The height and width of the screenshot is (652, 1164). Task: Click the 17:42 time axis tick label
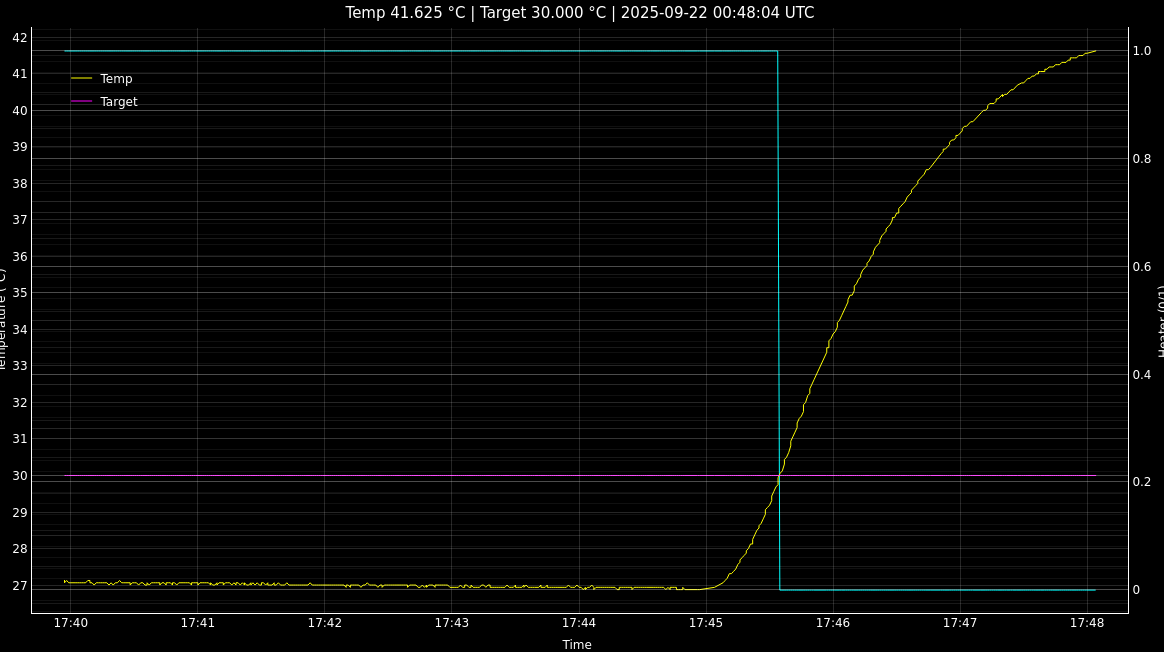[x=324, y=623]
